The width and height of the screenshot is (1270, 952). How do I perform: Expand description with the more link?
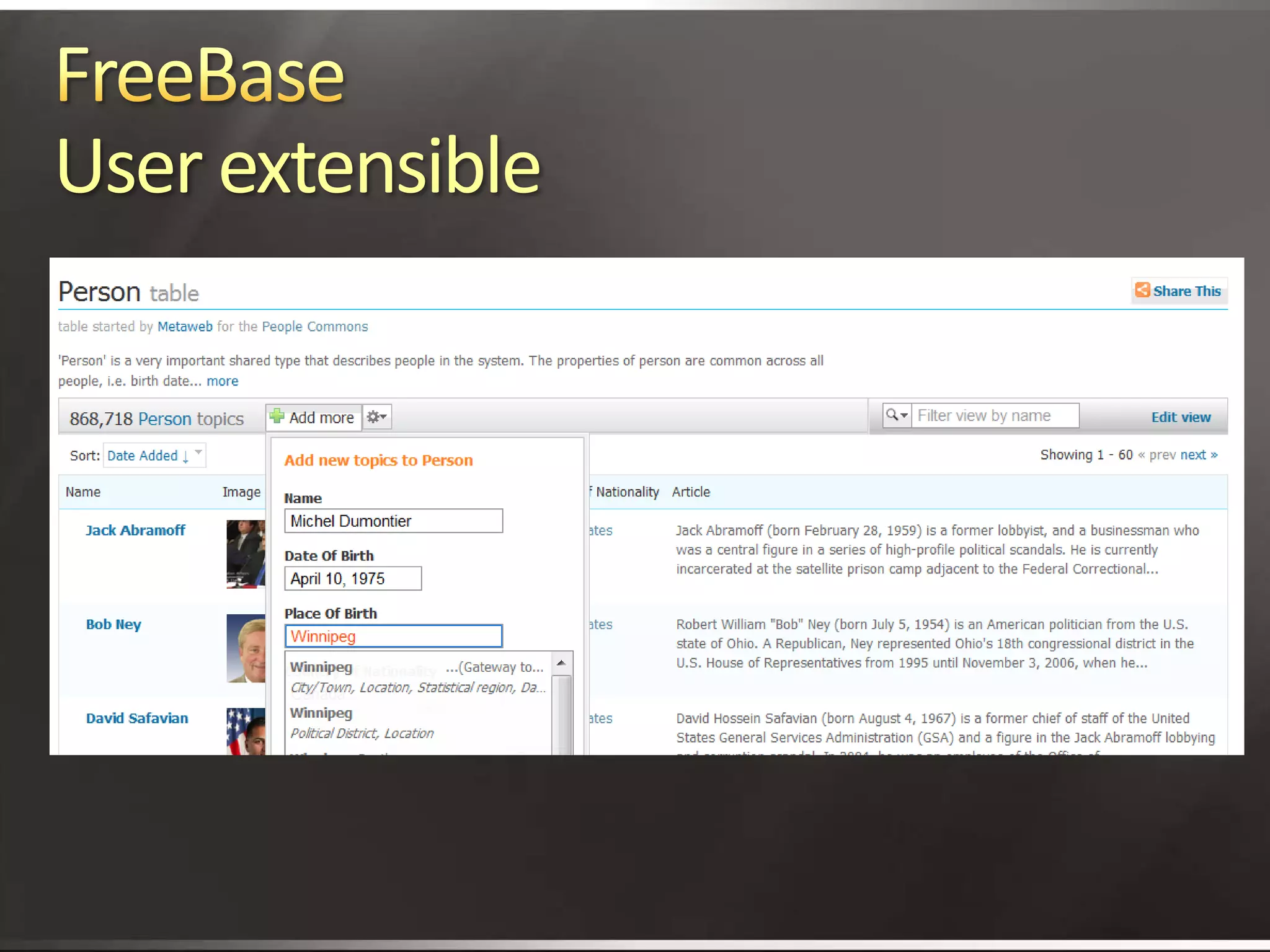(222, 381)
